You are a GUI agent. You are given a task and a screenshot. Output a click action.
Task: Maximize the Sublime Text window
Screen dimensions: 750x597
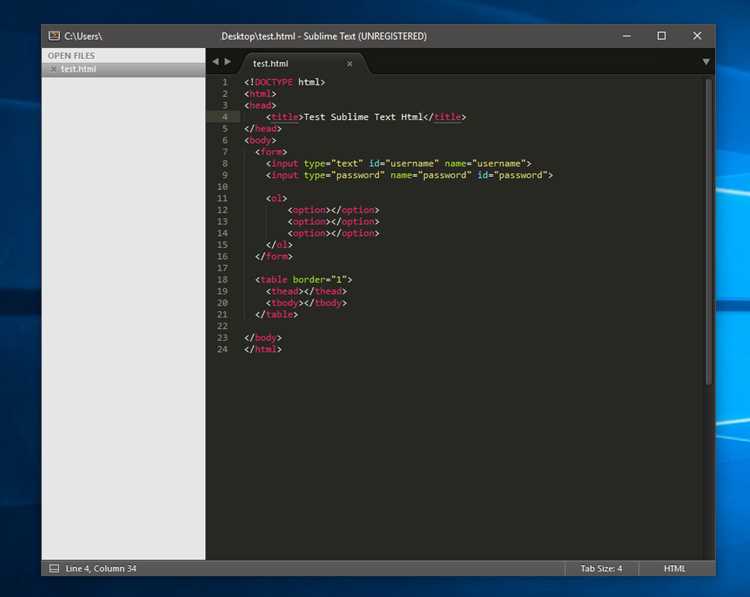click(662, 36)
